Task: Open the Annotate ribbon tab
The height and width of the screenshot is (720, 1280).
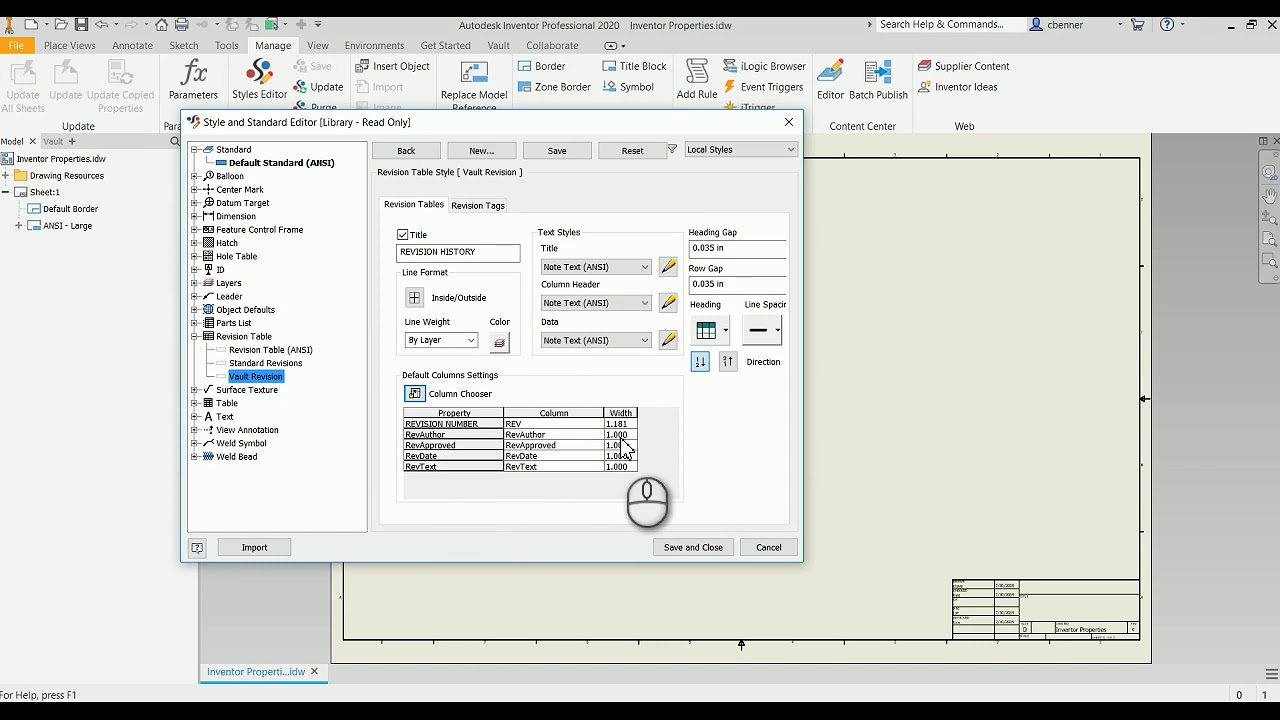Action: pos(132,45)
